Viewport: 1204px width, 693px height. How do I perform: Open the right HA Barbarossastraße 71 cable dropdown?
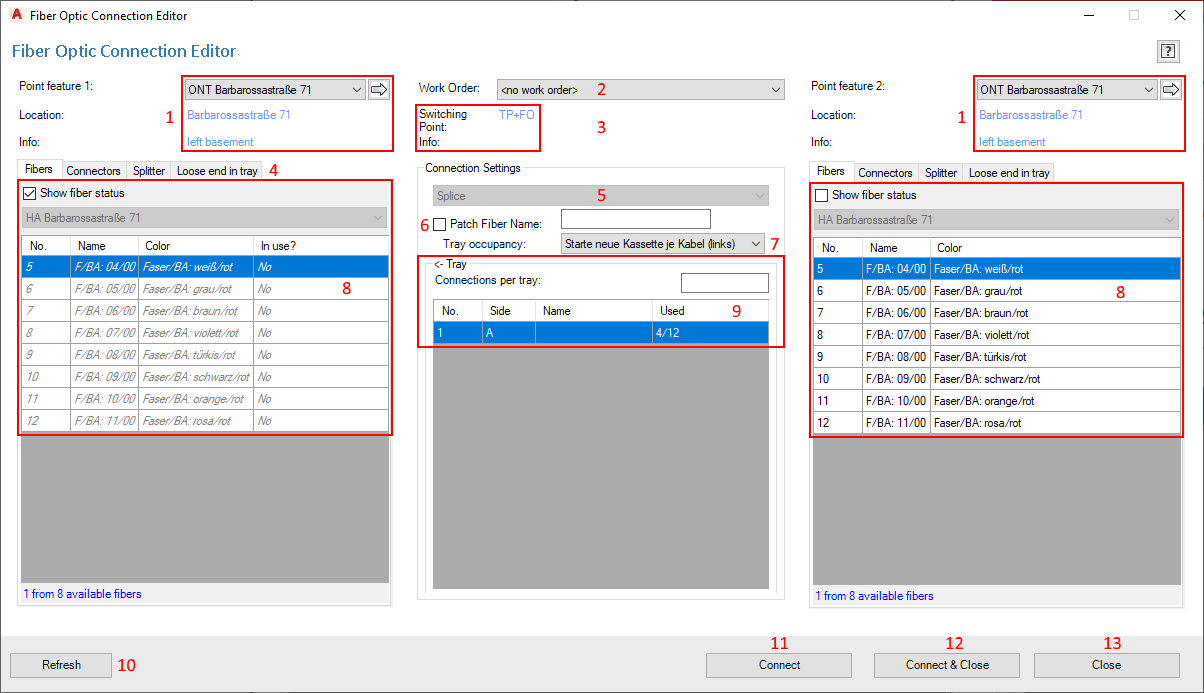[996, 219]
